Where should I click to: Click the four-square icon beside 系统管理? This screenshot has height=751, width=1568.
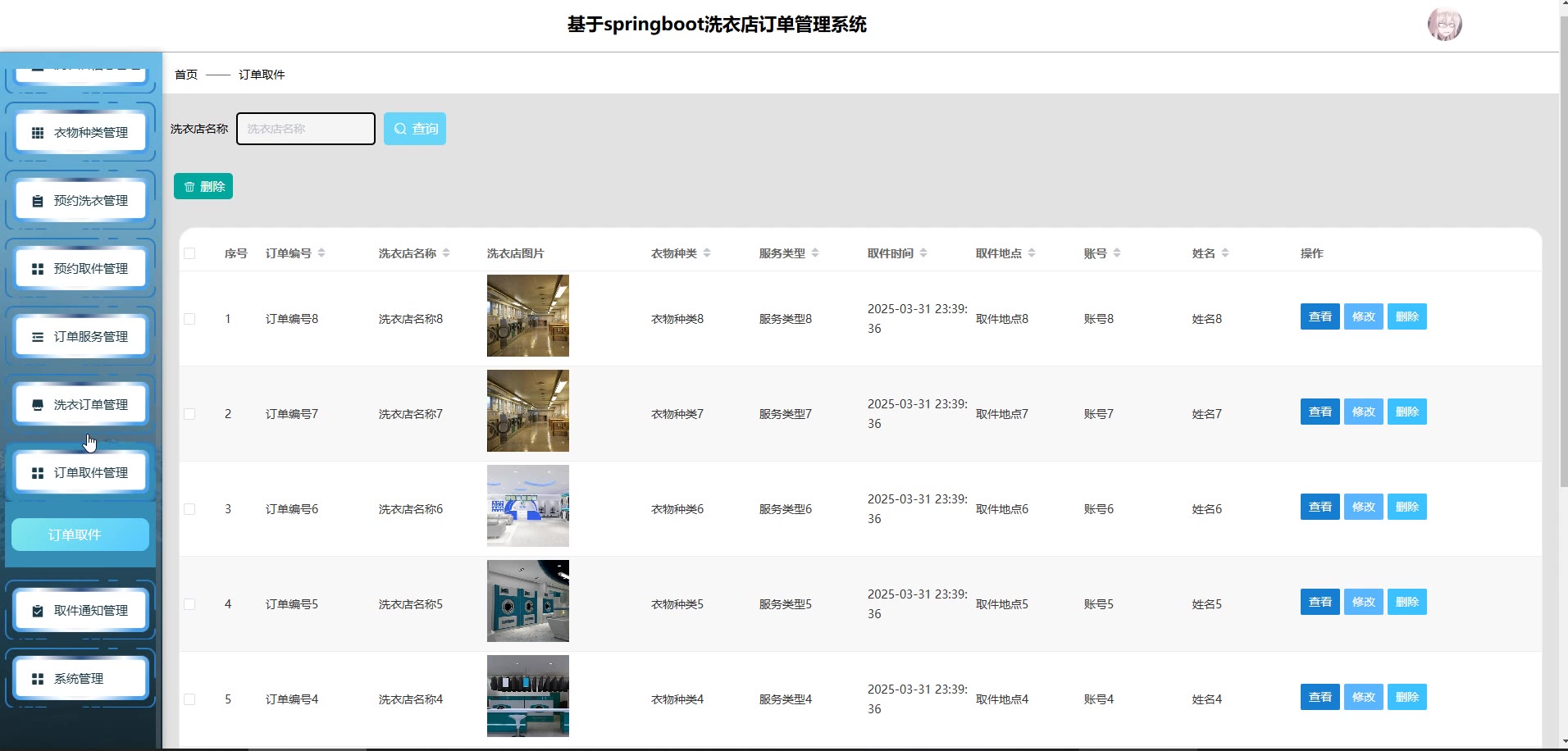[38, 679]
